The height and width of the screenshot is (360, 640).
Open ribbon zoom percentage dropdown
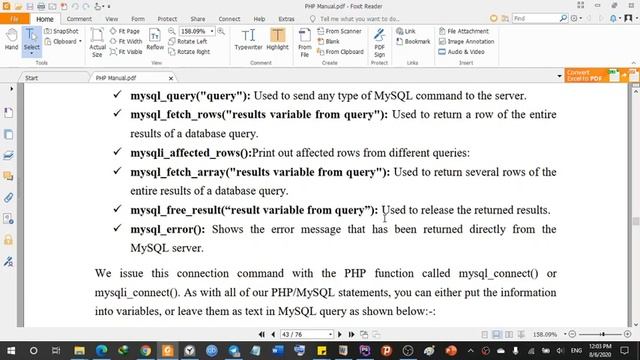coord(212,31)
